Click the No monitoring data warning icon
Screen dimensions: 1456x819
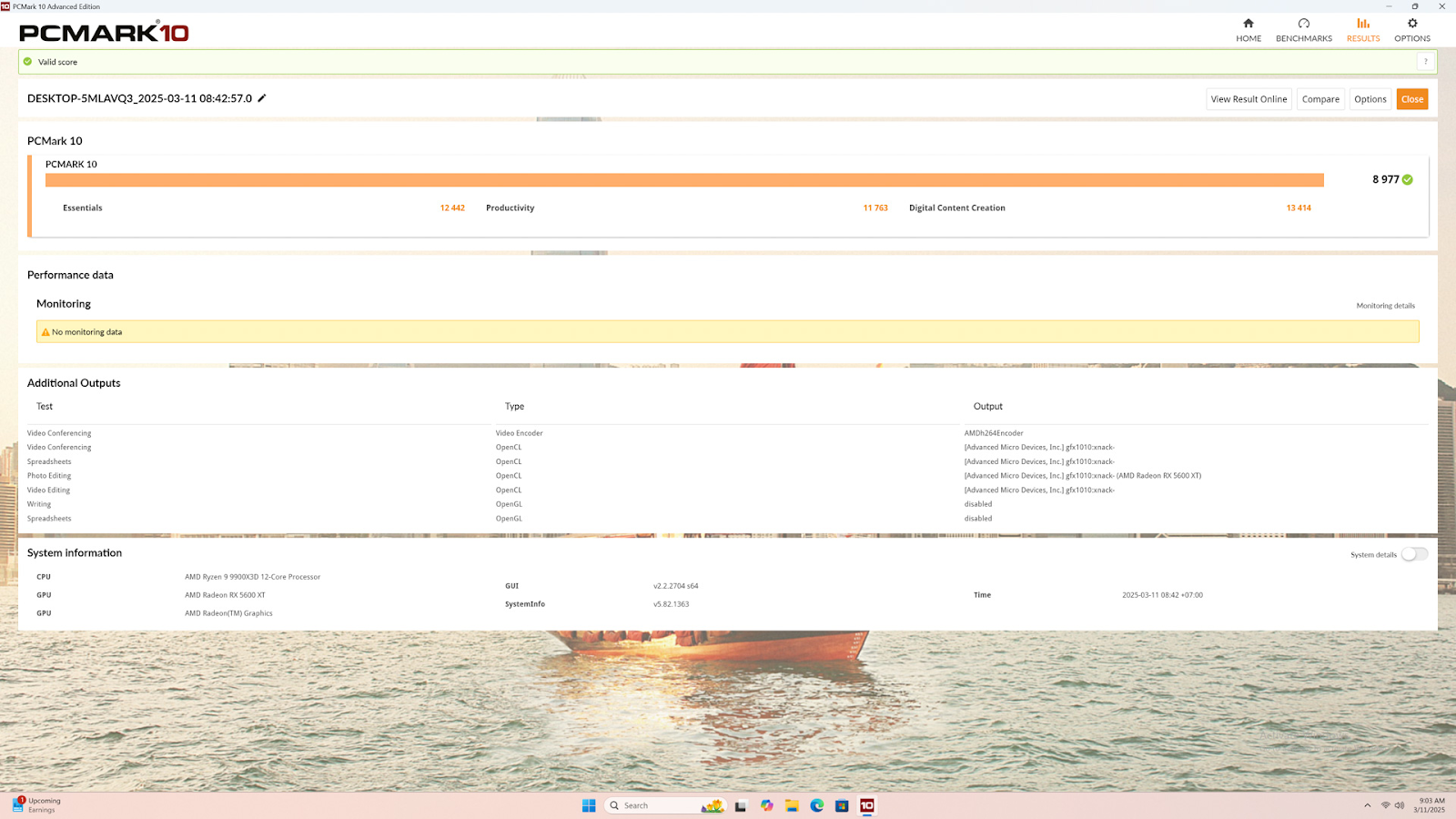45,332
